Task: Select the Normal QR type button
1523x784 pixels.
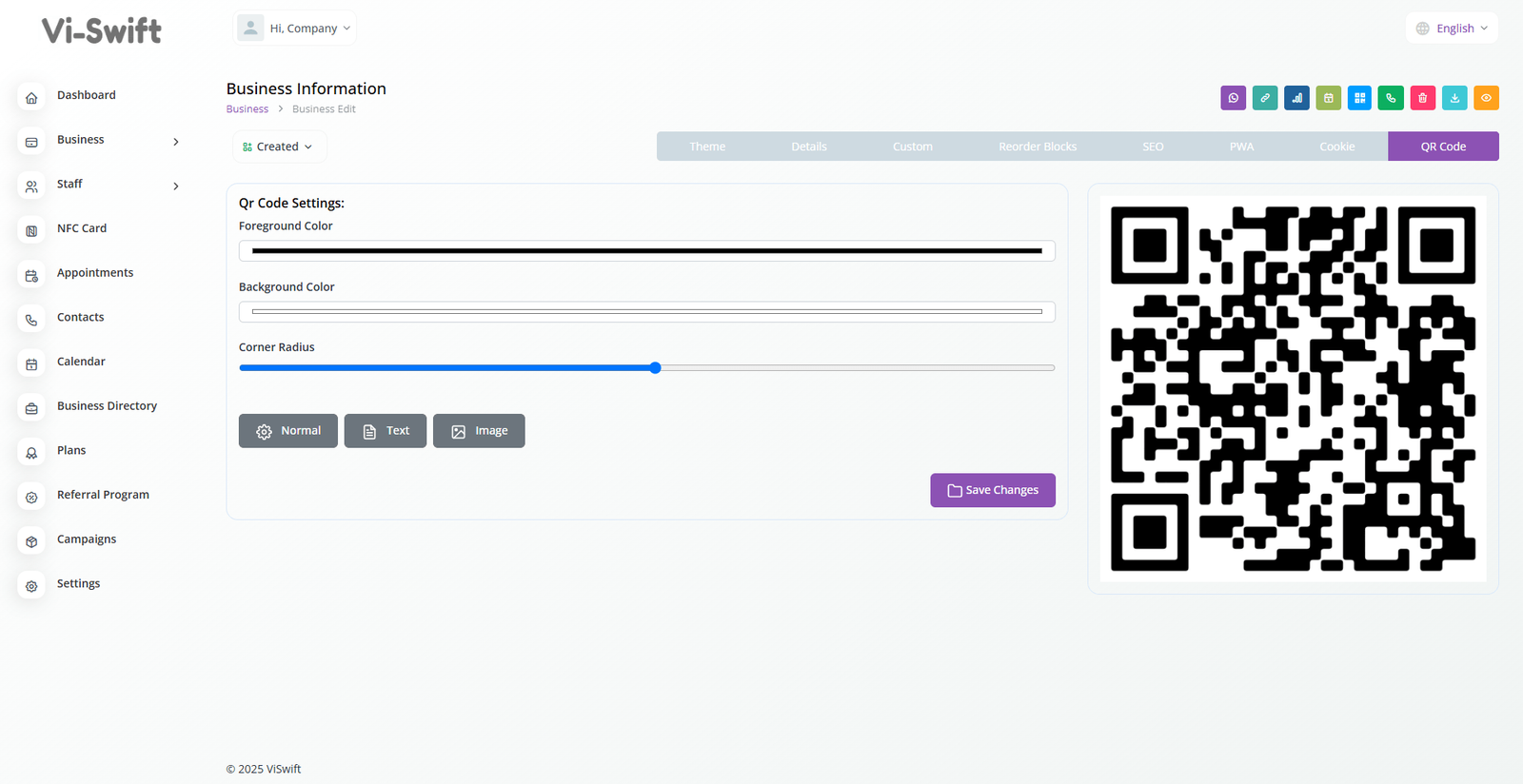Action: [x=288, y=431]
